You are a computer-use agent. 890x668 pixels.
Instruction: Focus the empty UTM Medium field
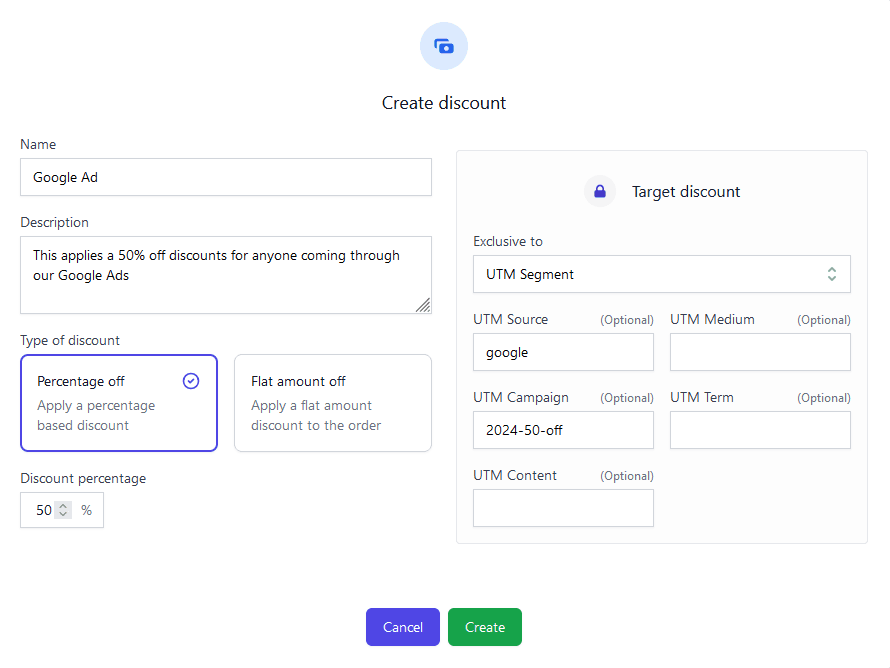pyautogui.click(x=760, y=352)
